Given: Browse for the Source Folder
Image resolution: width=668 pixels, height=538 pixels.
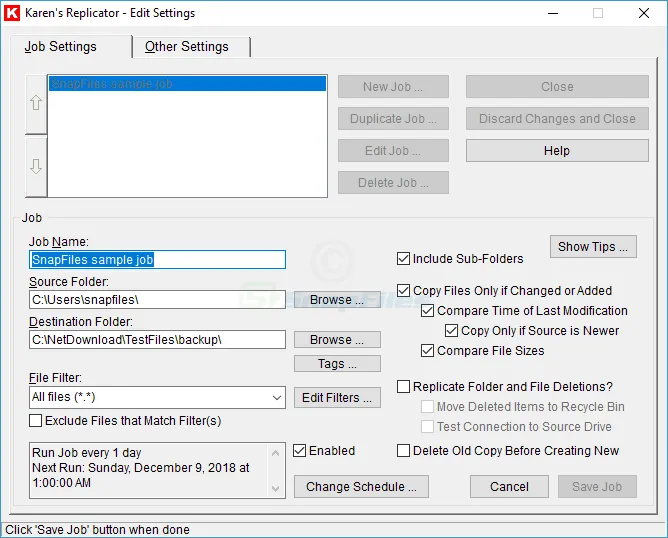Looking at the screenshot, I should pyautogui.click(x=337, y=299).
